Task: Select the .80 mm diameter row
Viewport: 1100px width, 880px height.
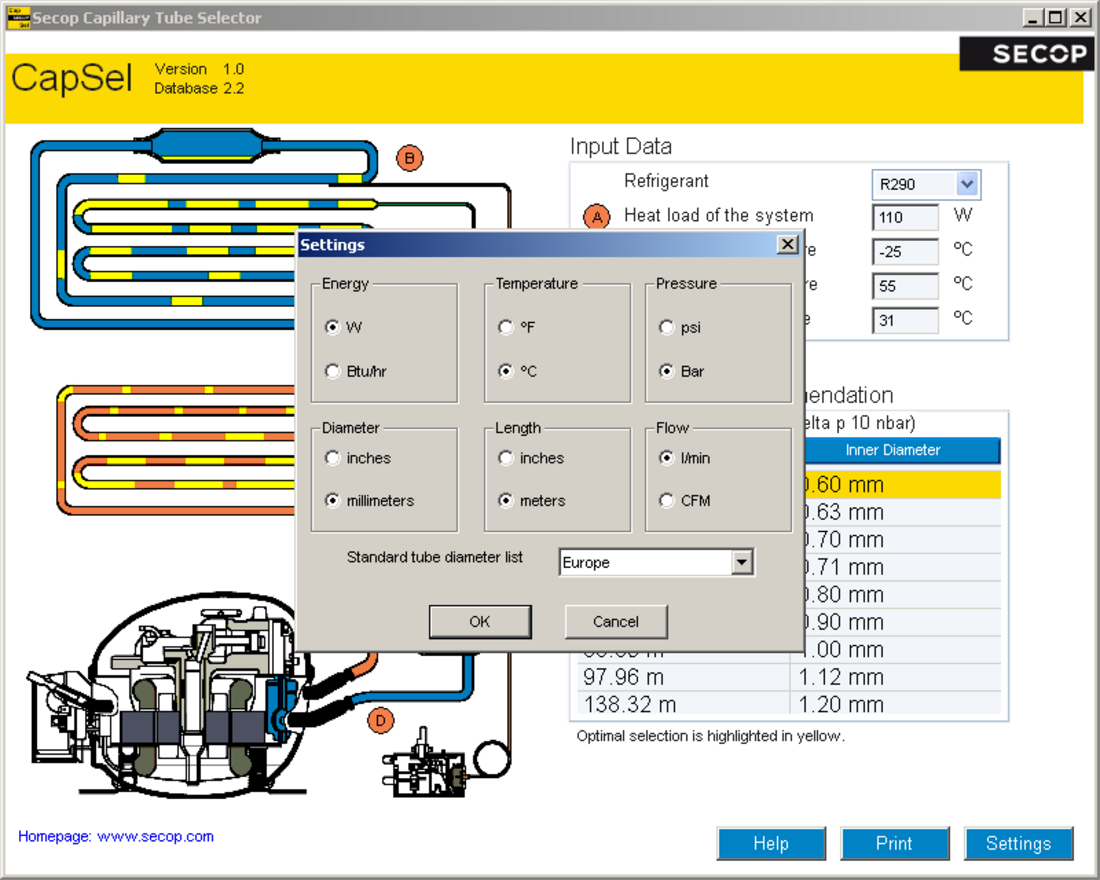Action: pyautogui.click(x=901, y=594)
